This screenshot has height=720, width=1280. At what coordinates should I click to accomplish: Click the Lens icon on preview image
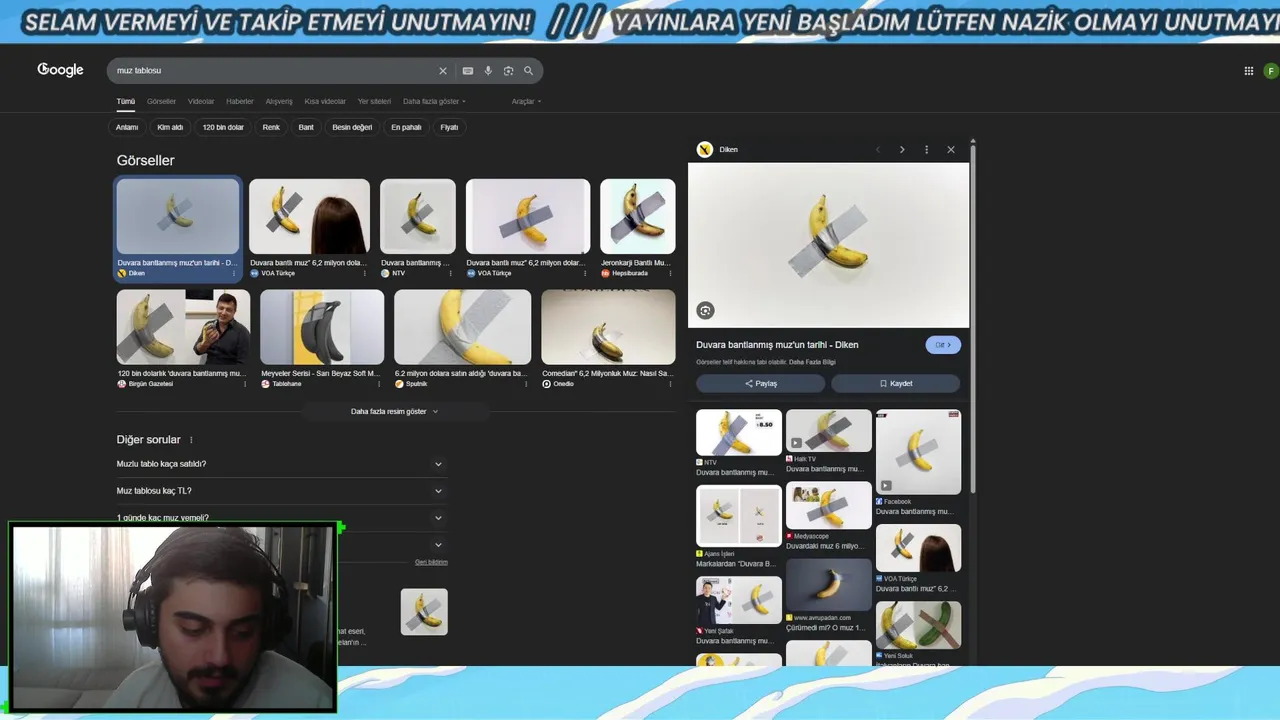(x=705, y=311)
